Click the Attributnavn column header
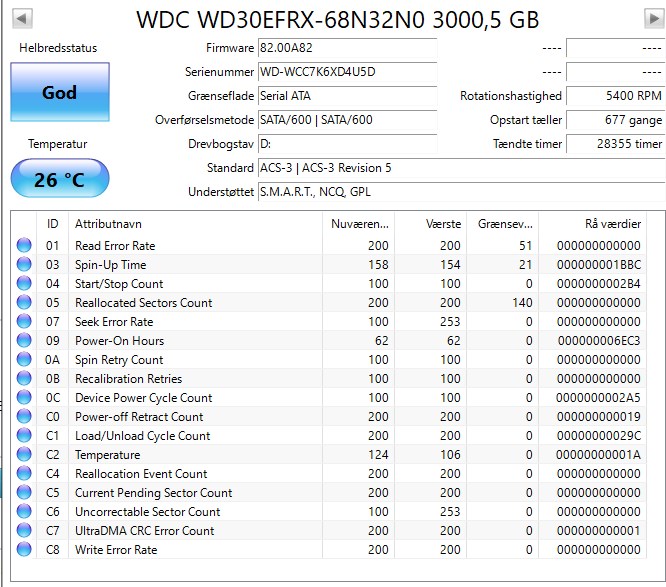The image size is (666, 587). click(195, 224)
